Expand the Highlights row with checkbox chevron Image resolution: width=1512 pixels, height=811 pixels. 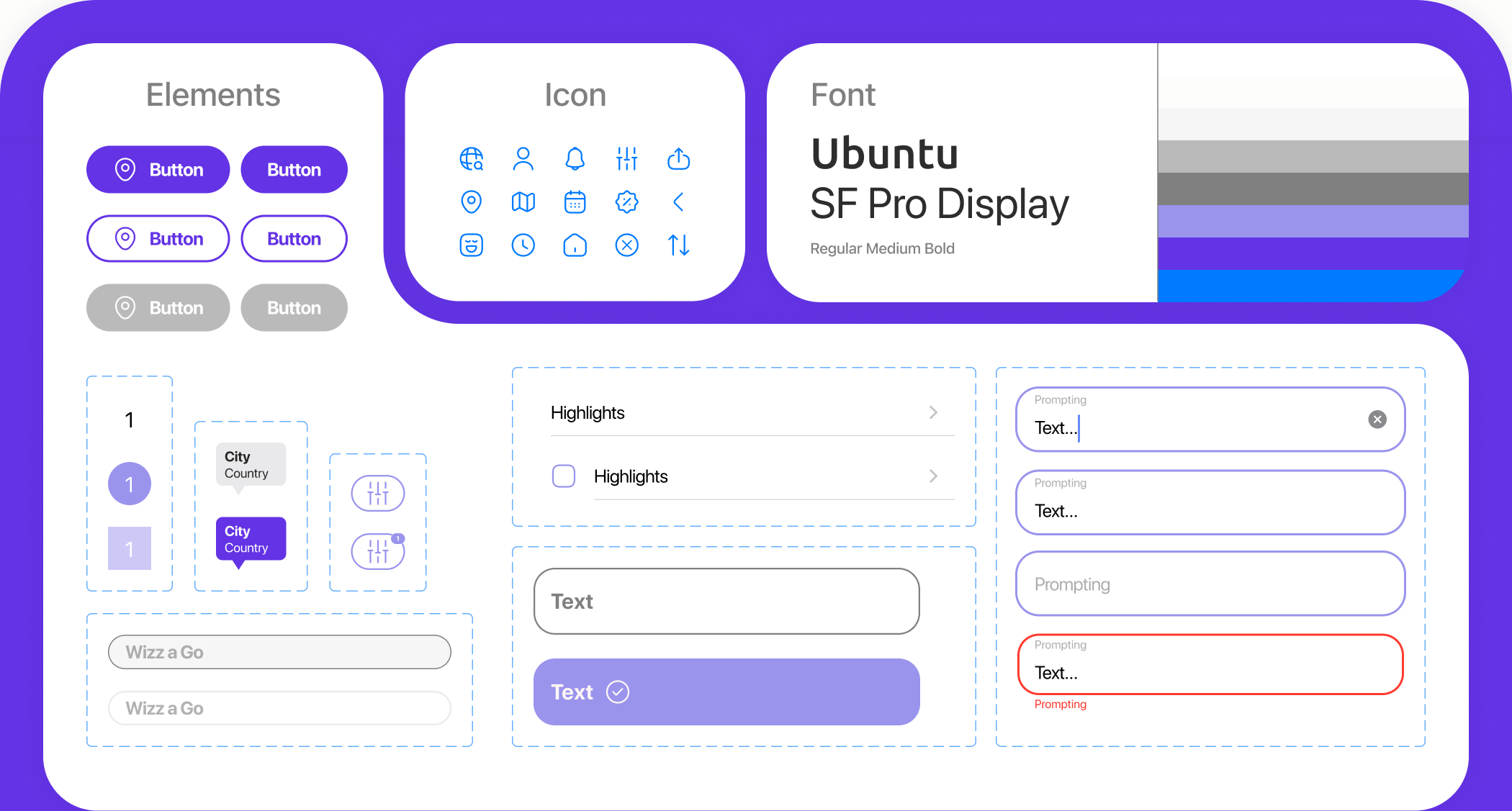(933, 476)
